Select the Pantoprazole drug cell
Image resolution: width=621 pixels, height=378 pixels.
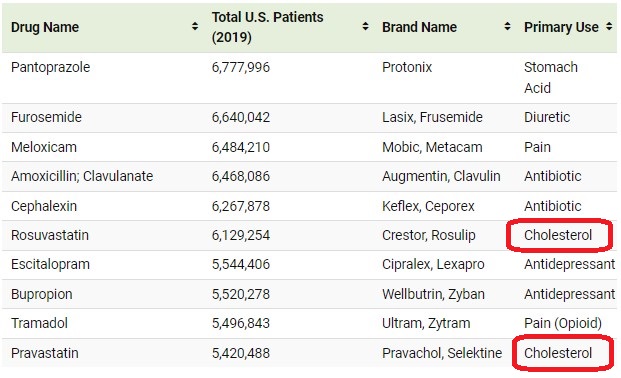pyautogui.click(x=50, y=67)
